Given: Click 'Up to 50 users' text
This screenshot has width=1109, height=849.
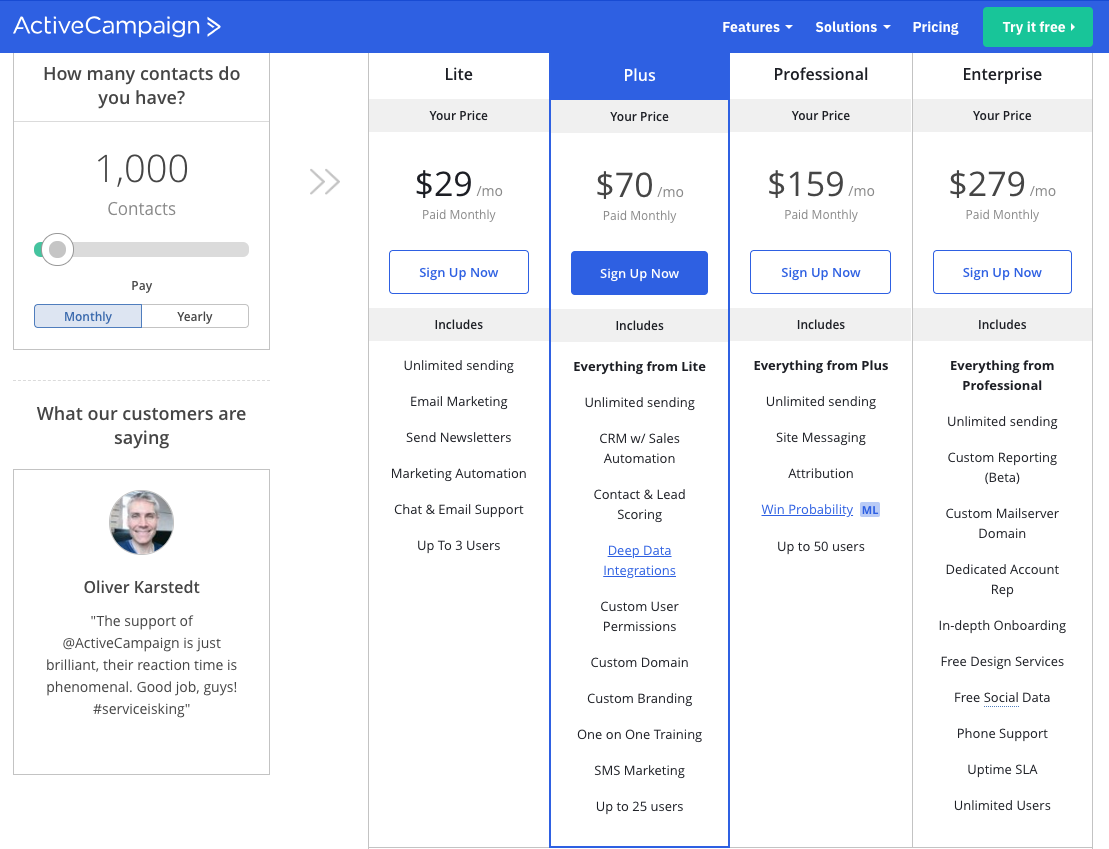Looking at the screenshot, I should tap(820, 546).
